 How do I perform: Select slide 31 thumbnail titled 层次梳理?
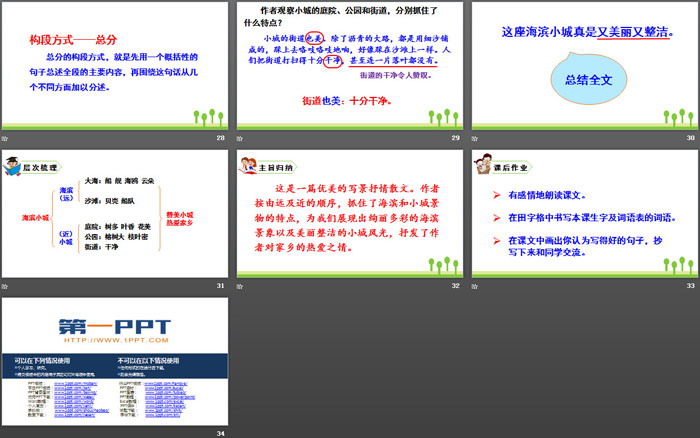(115, 214)
